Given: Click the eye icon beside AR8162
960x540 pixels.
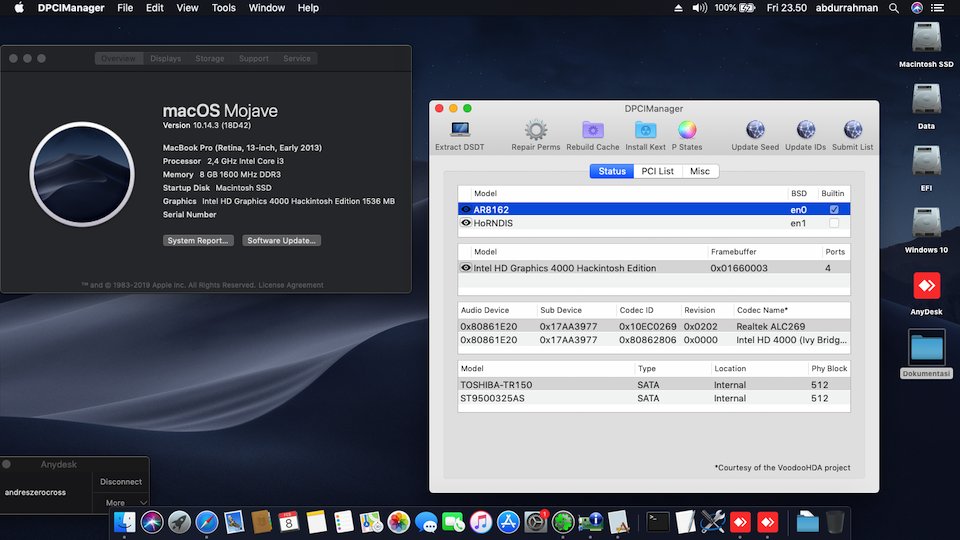Looking at the screenshot, I should pyautogui.click(x=466, y=209).
